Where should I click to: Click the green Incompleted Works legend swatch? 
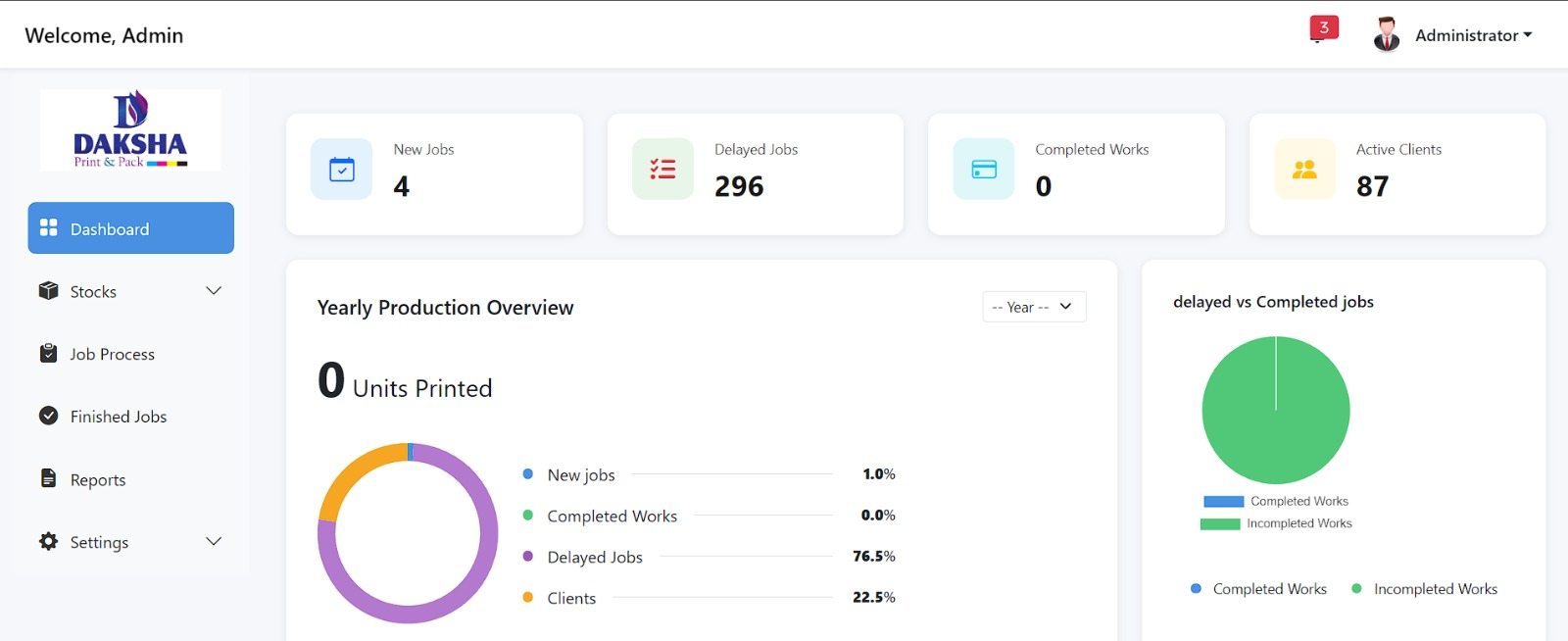[1220, 524]
